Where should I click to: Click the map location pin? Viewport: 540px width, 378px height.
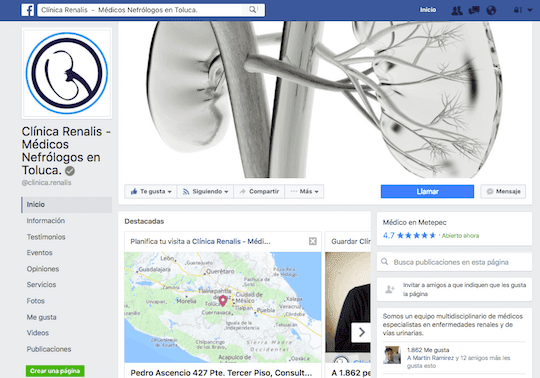pyautogui.click(x=223, y=301)
